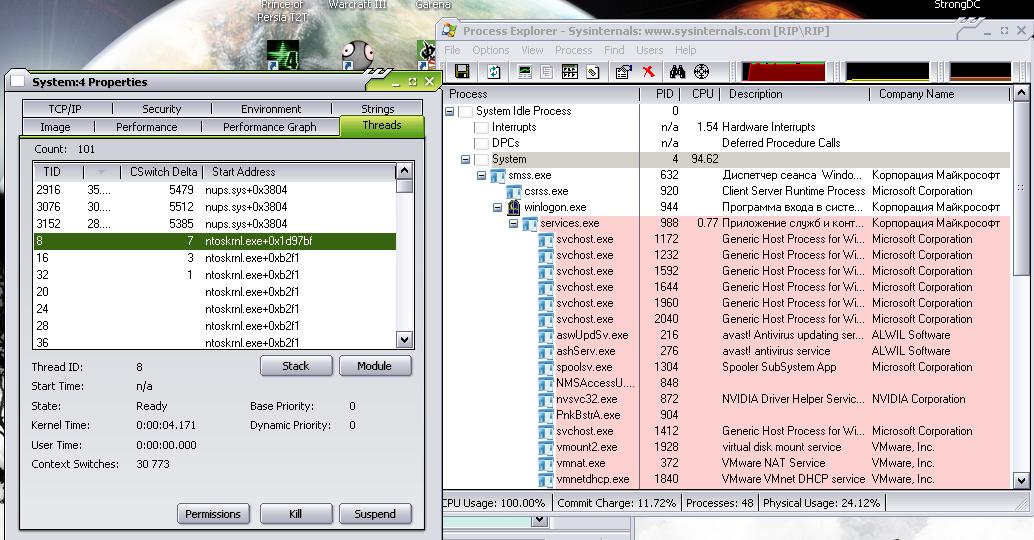Open Find with the binoculars icon
Screen dimensions: 1034x540
(x=677, y=72)
